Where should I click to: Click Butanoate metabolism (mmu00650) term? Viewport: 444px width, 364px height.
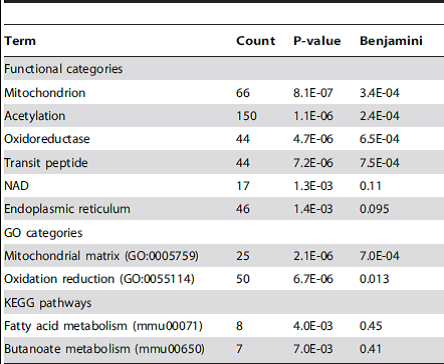pyautogui.click(x=104, y=349)
